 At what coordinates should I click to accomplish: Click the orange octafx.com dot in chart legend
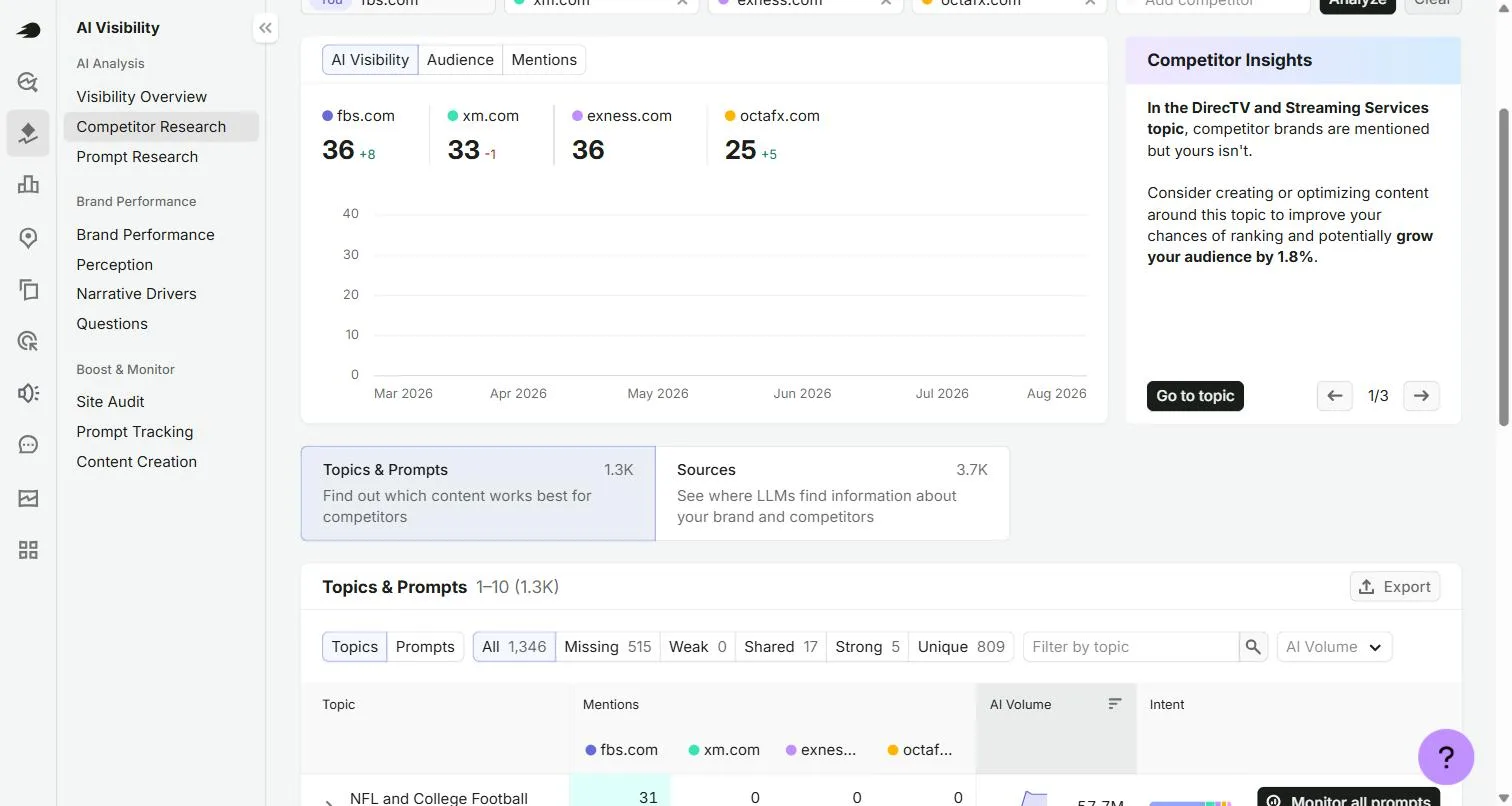pos(730,116)
